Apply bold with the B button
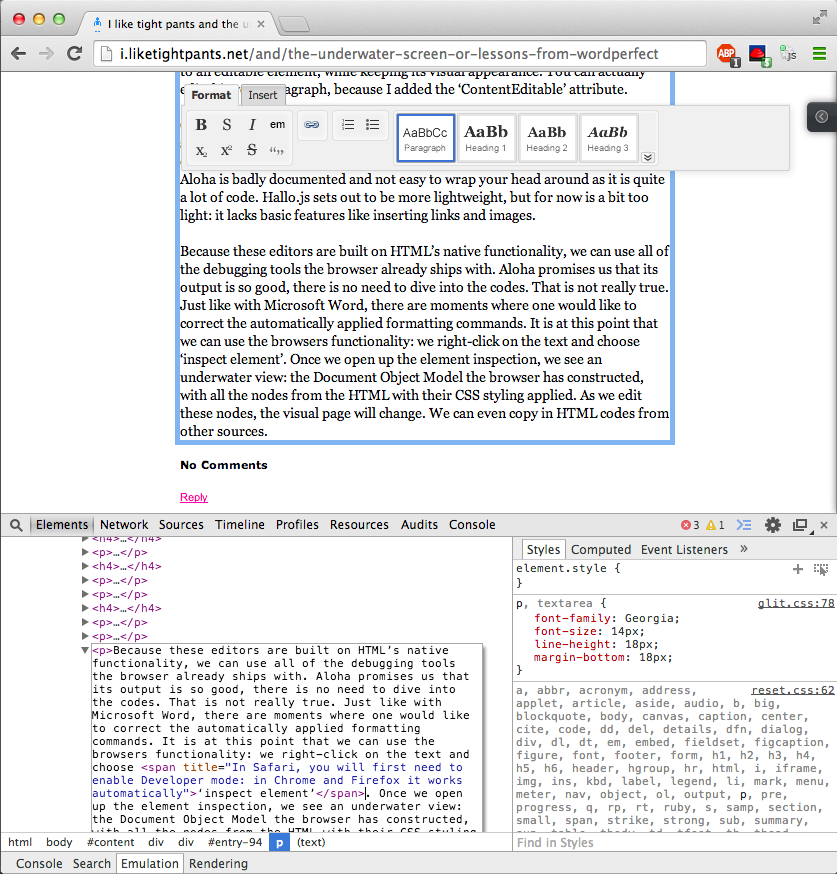 click(x=201, y=125)
